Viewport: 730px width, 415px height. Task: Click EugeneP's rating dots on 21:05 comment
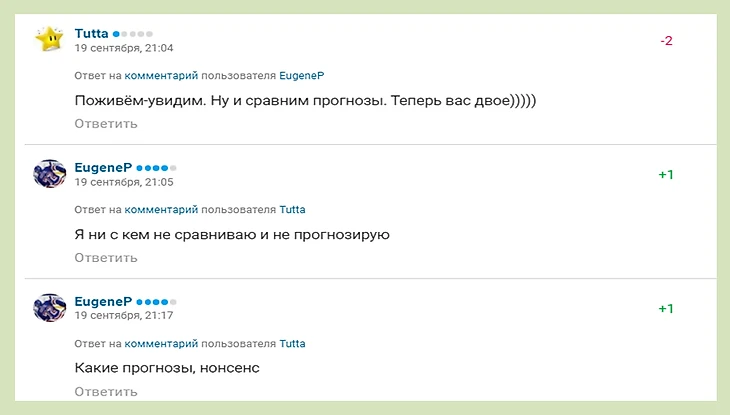tap(156, 168)
